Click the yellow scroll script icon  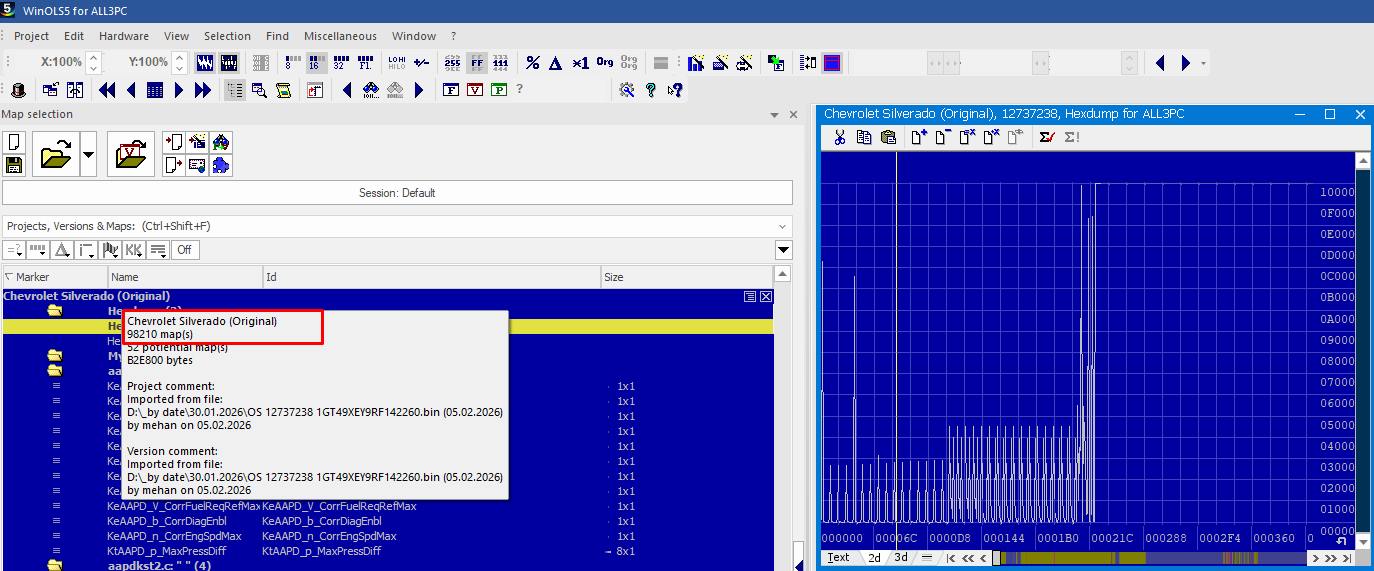pos(283,90)
